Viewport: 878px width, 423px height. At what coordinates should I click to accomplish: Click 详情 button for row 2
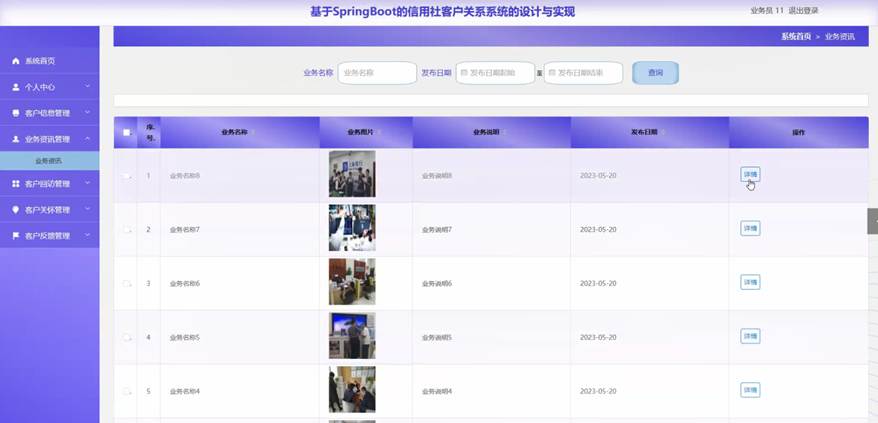tap(750, 229)
